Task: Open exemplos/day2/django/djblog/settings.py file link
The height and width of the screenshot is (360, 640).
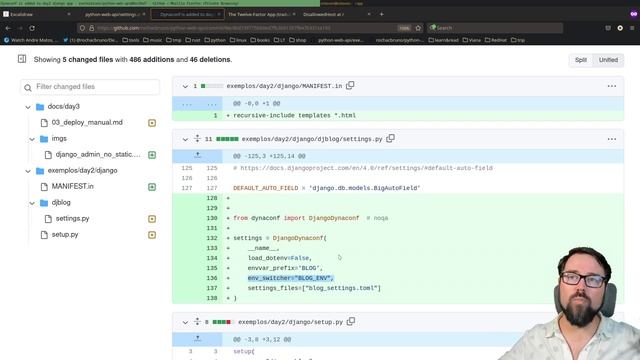Action: click(x=312, y=139)
